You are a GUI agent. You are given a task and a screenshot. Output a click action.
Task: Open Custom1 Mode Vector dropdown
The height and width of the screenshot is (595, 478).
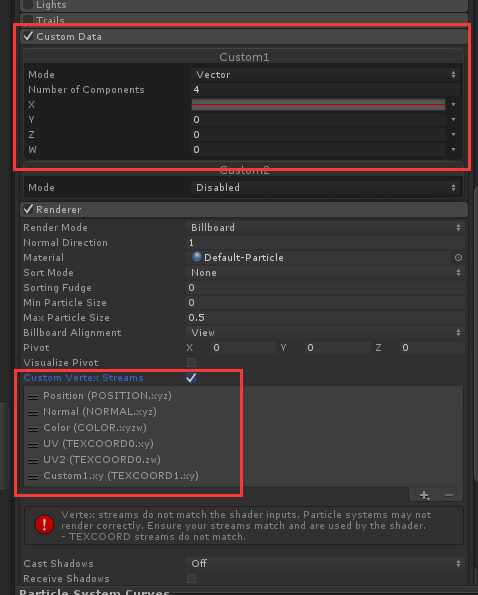(x=325, y=75)
